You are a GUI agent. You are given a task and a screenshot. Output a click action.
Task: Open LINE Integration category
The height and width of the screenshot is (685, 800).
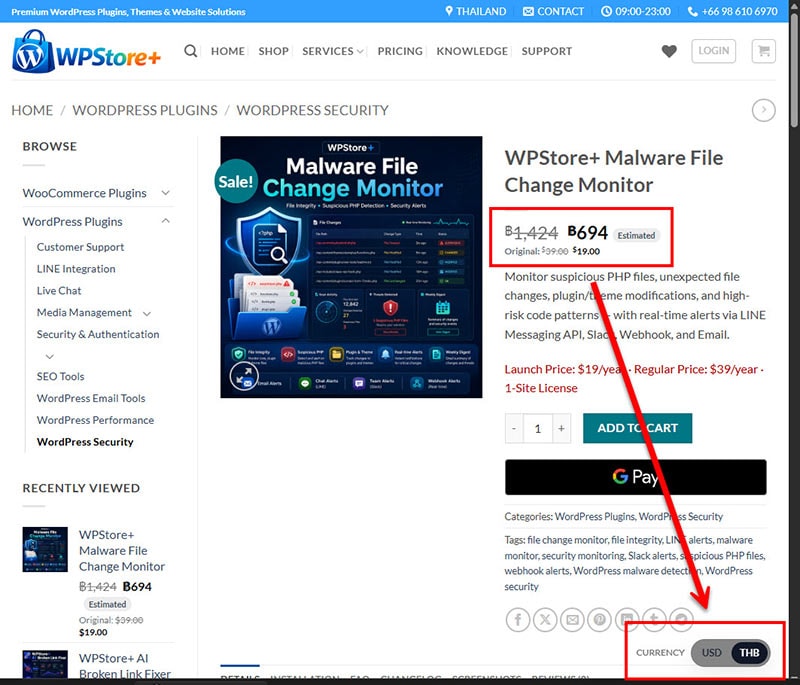coord(76,269)
